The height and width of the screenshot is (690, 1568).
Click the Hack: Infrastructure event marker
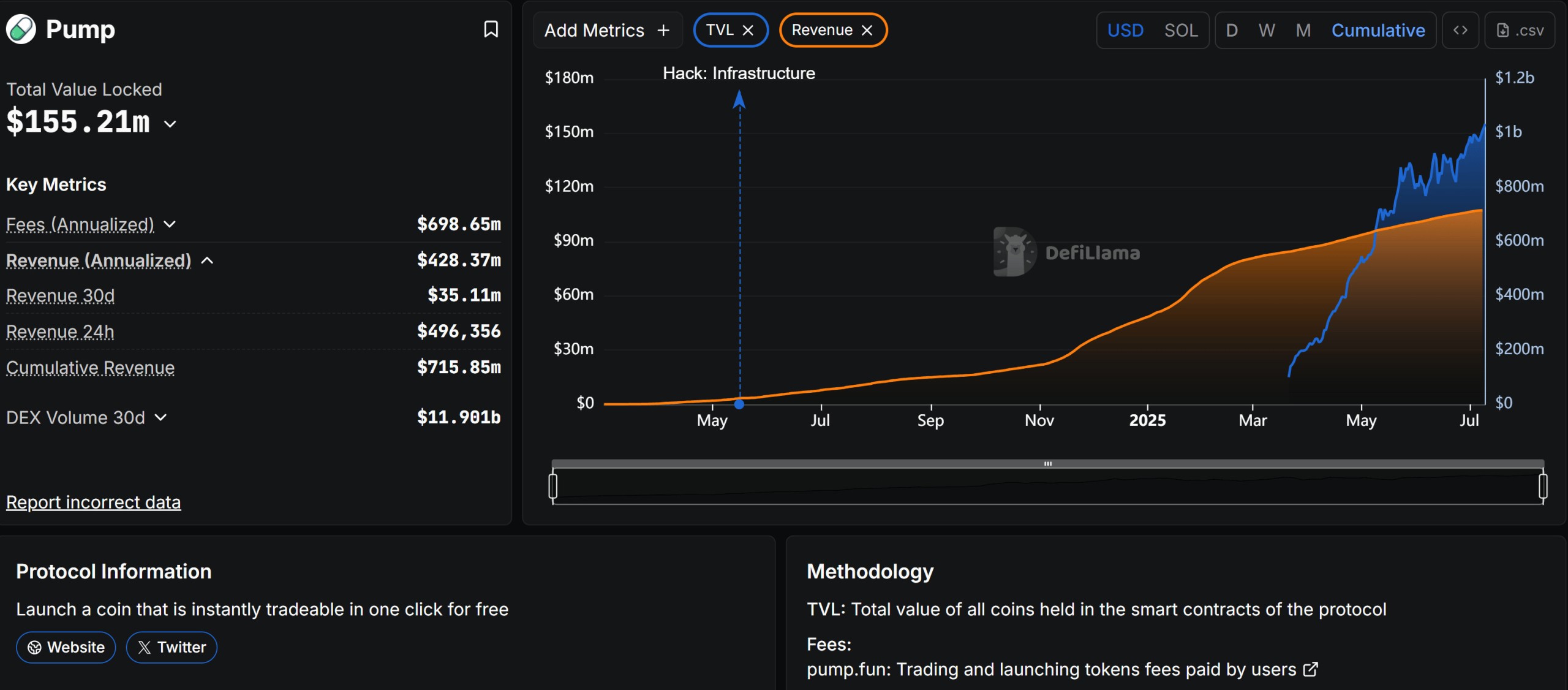point(739,404)
